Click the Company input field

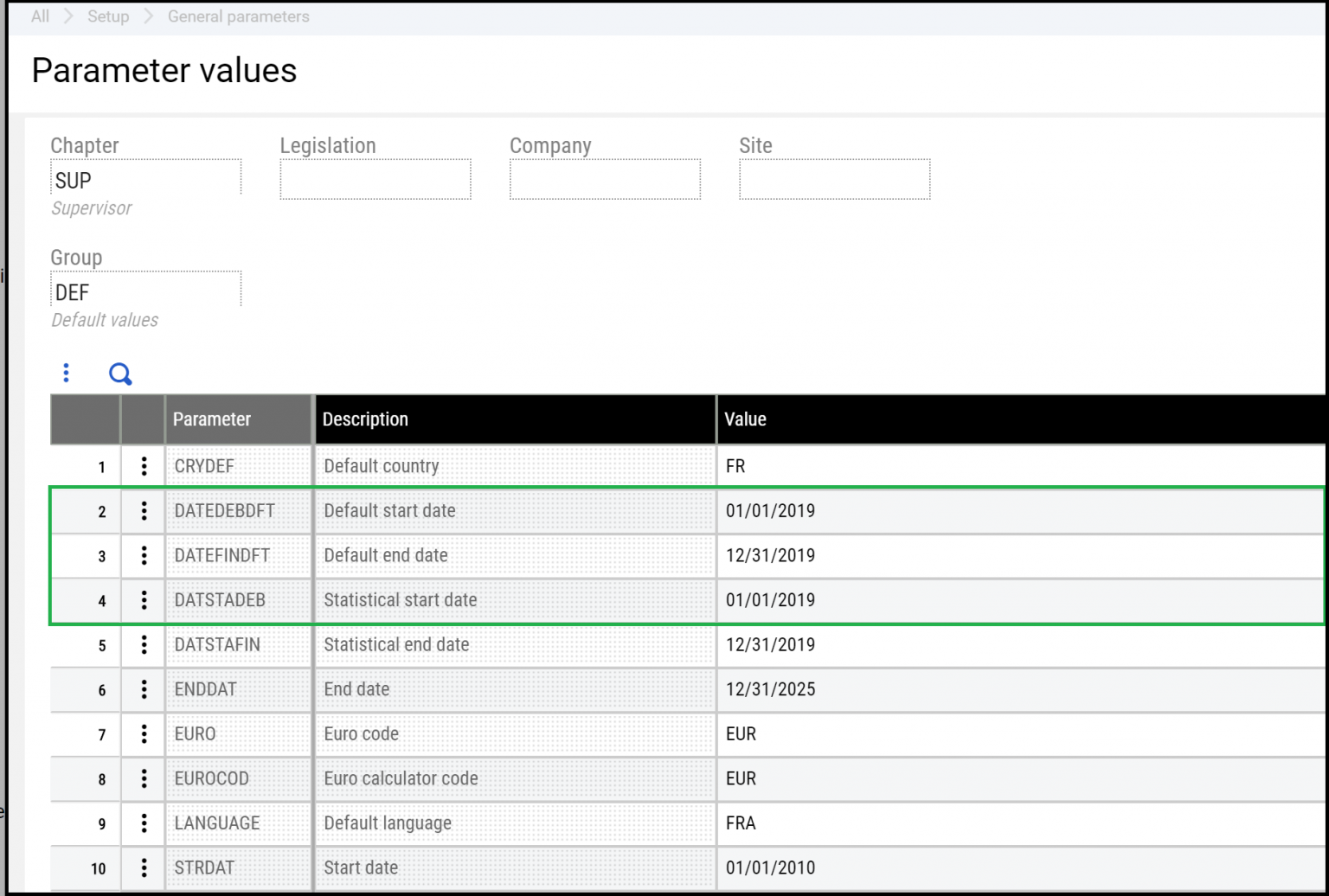pyautogui.click(x=605, y=179)
